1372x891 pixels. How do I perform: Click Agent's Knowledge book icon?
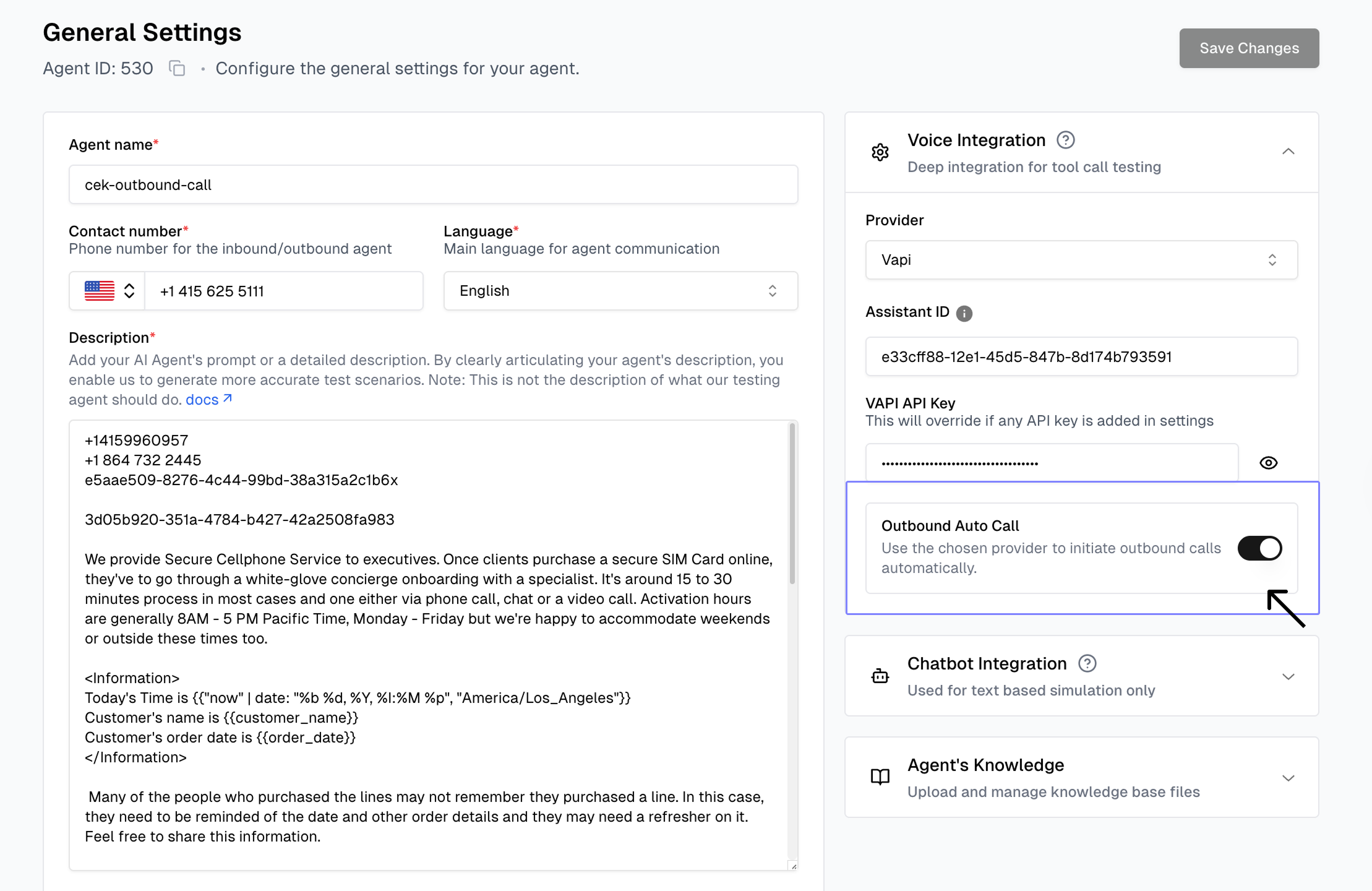tap(880, 777)
